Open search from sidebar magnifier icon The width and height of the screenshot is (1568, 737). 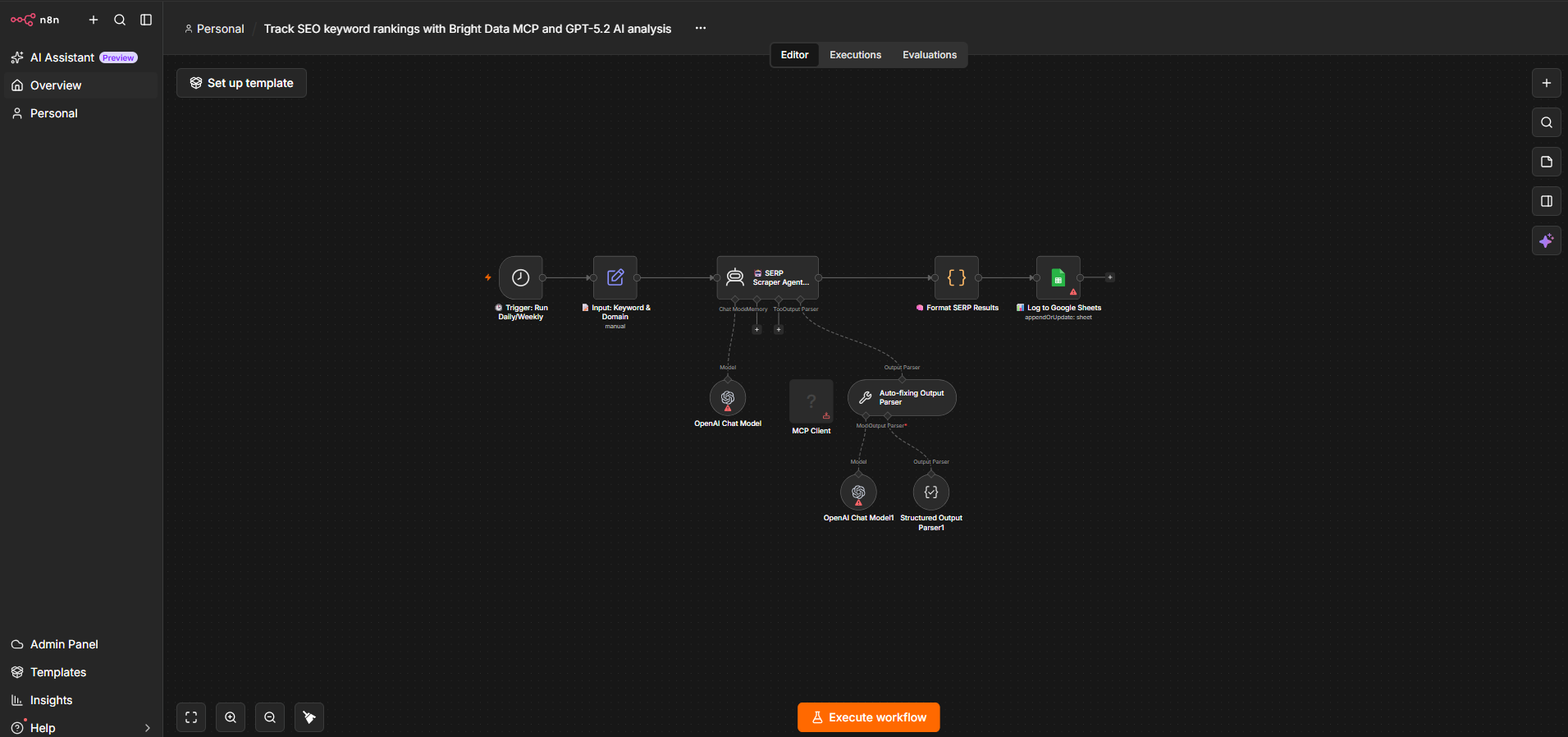pos(120,20)
